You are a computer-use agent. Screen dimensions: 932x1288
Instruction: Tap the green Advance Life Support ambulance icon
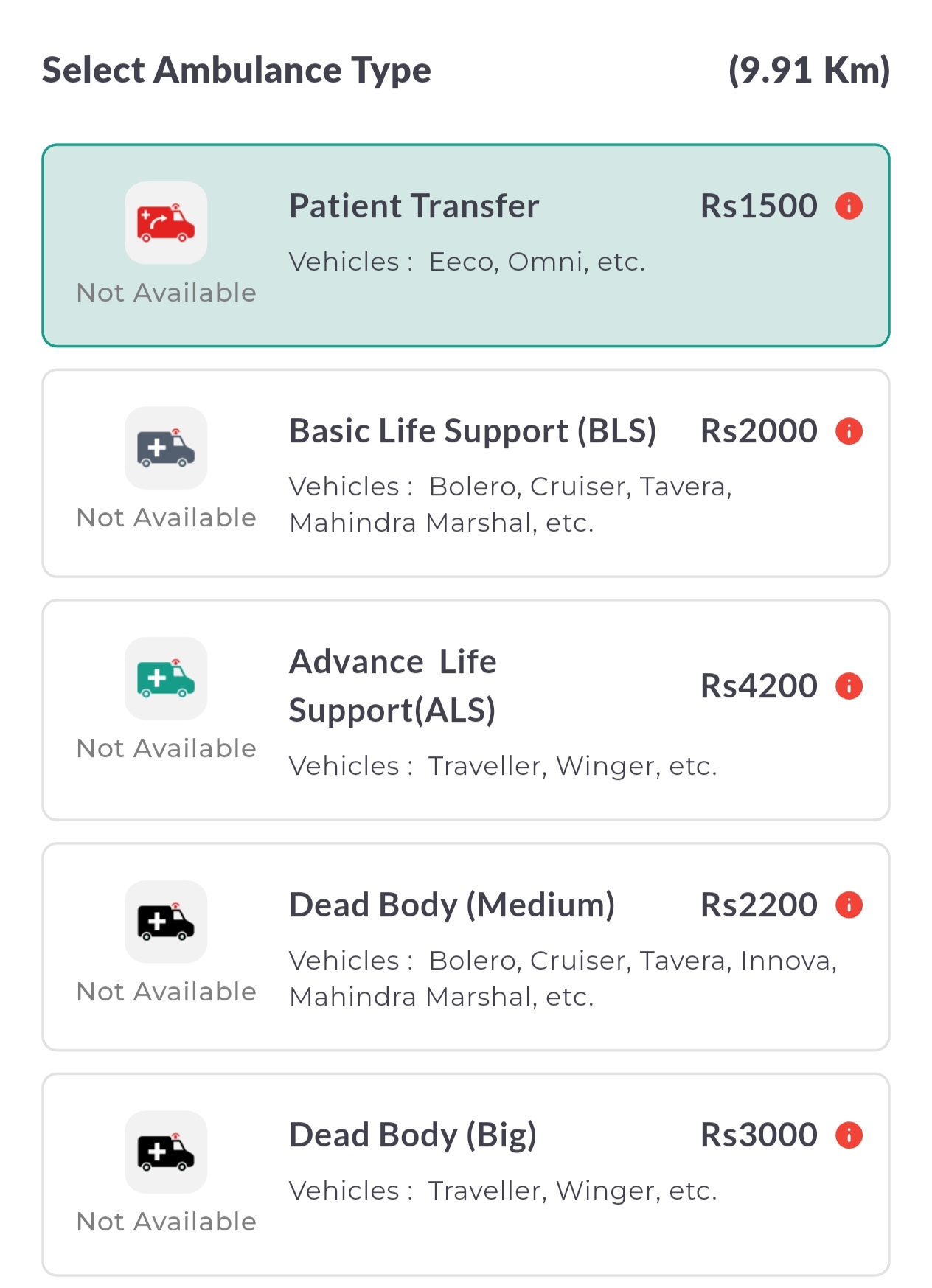pyautogui.click(x=166, y=678)
